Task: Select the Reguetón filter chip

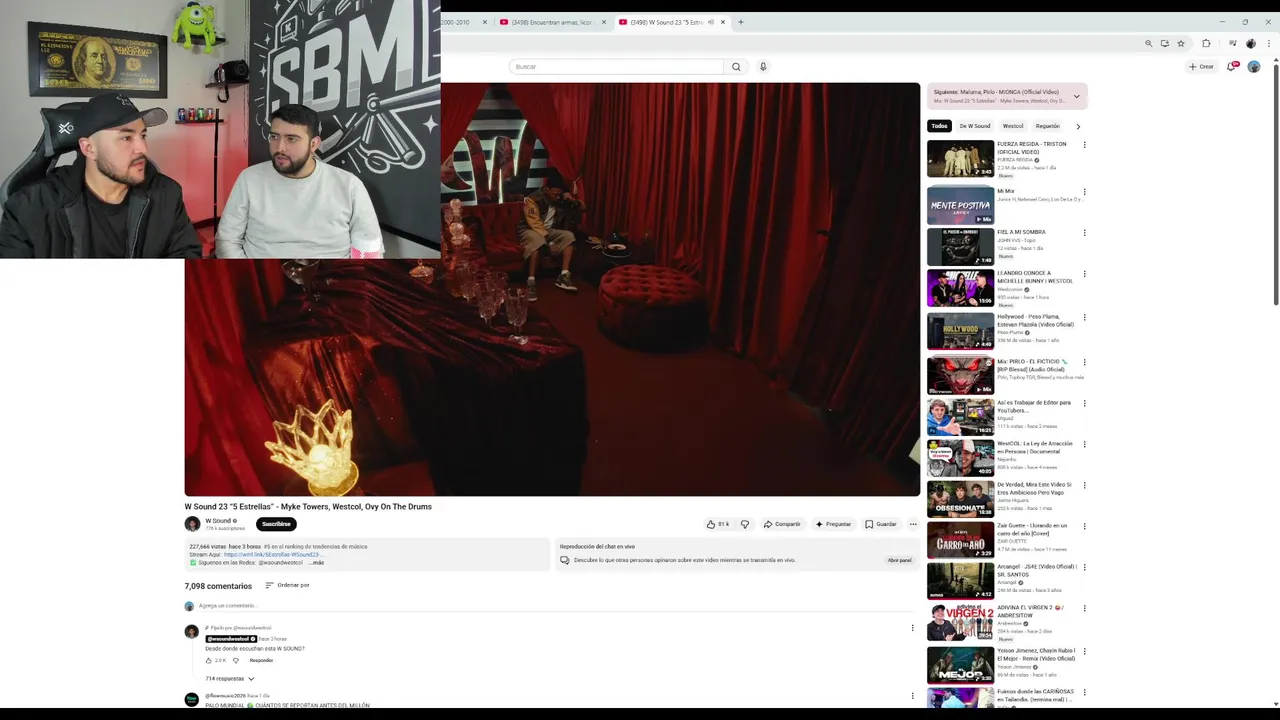Action: (1047, 126)
